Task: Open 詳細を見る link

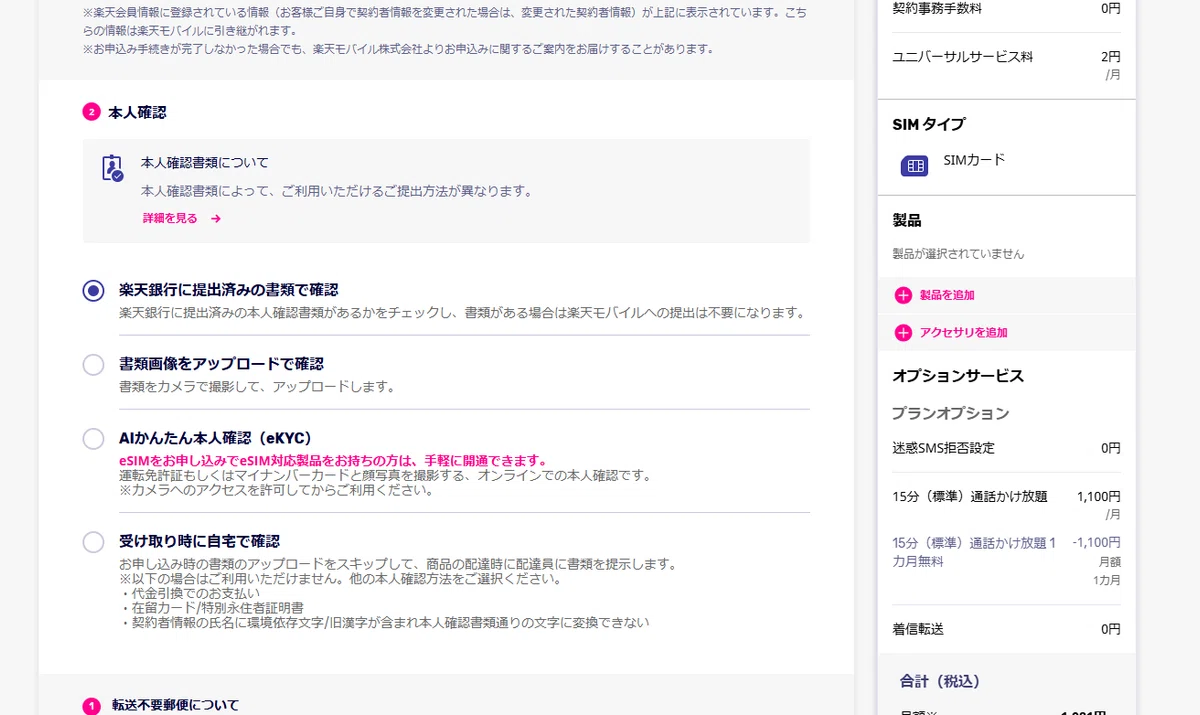Action: (x=170, y=218)
